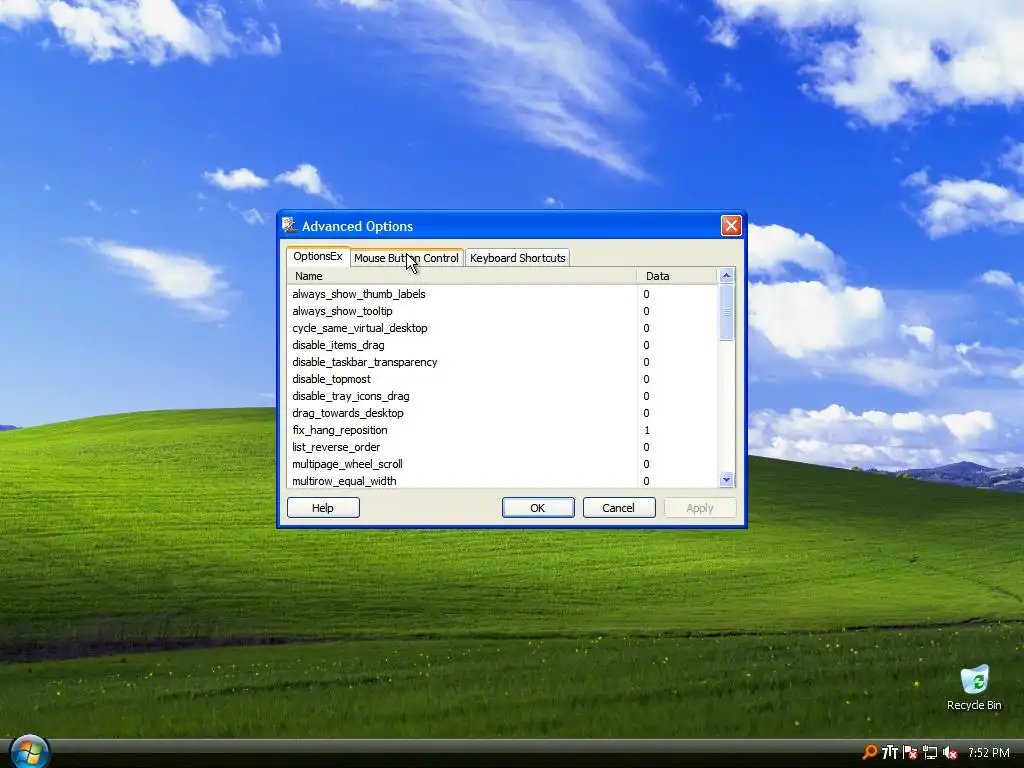This screenshot has height=768, width=1024.
Task: Close the Advanced Options dialog
Action: 731,225
